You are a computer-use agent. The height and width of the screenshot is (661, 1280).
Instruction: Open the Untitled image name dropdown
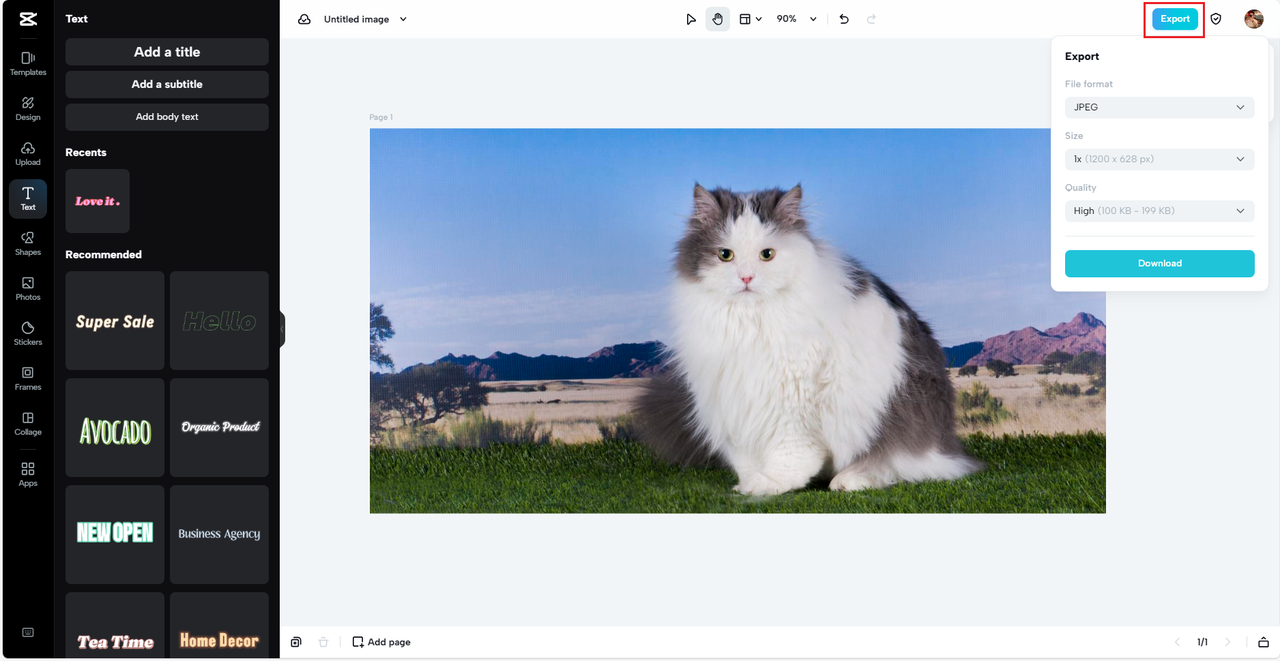[x=365, y=19]
